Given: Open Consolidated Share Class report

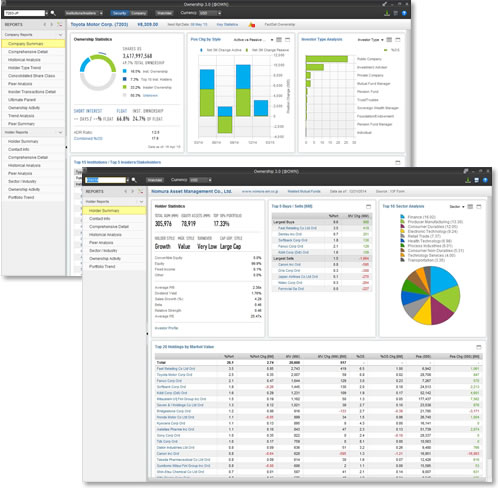Looking at the screenshot, I should (32, 76).
